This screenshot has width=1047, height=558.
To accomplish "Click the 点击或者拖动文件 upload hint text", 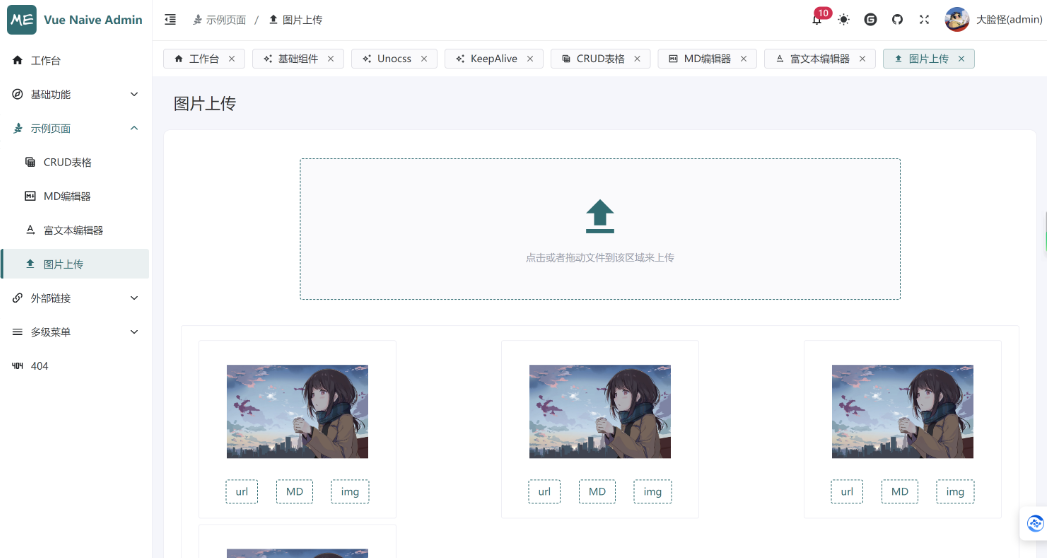I will 600,258.
